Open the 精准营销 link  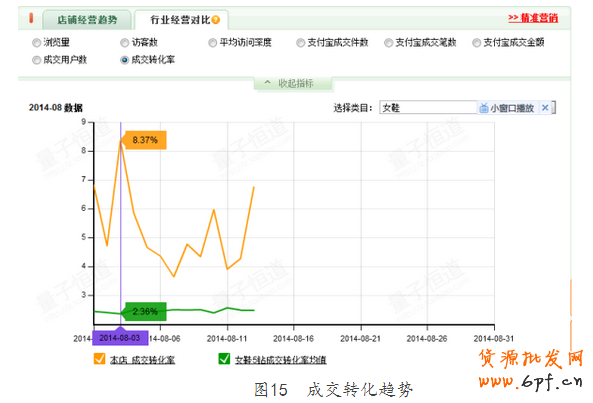(x=533, y=18)
